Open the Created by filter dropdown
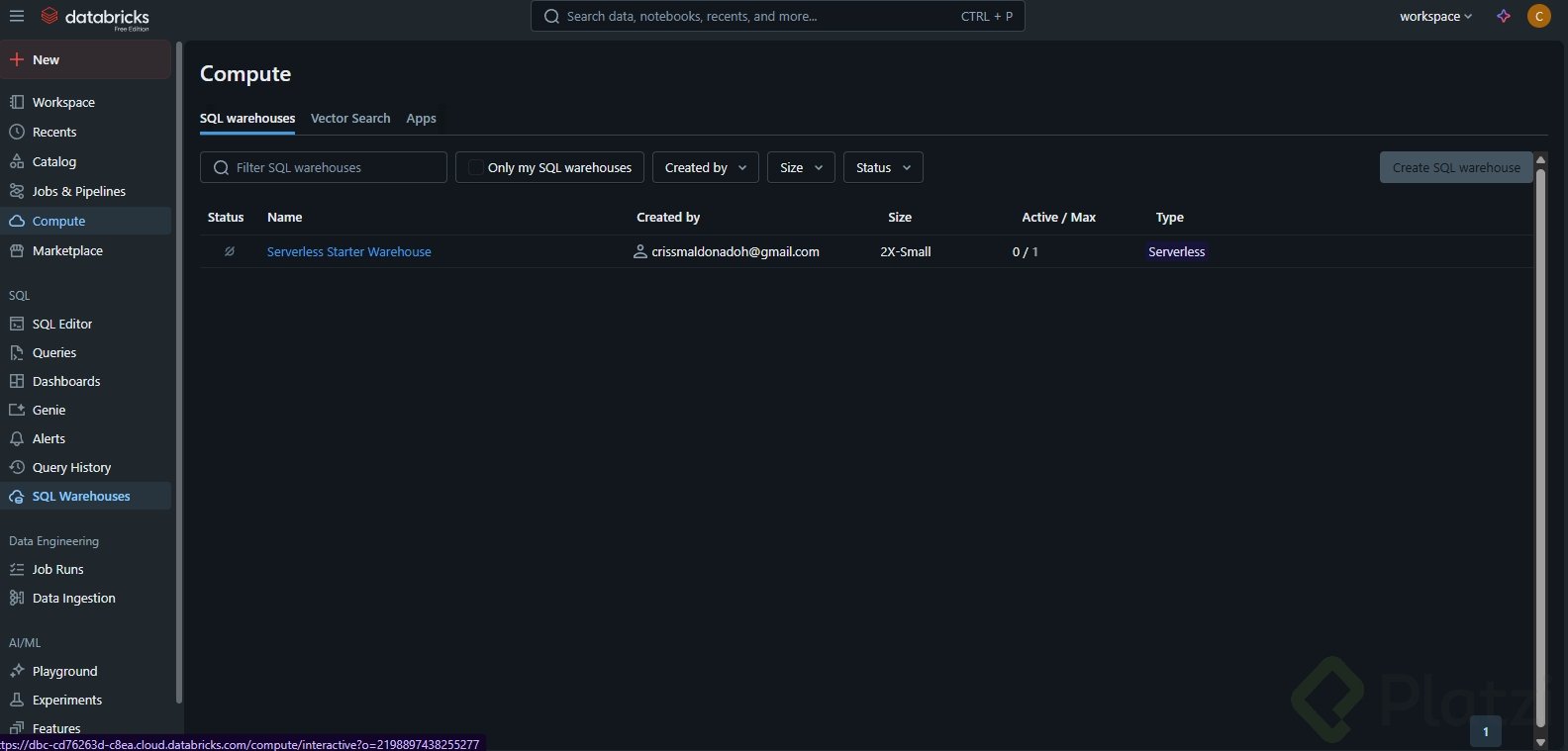Viewport: 1568px width, 751px height. point(706,168)
